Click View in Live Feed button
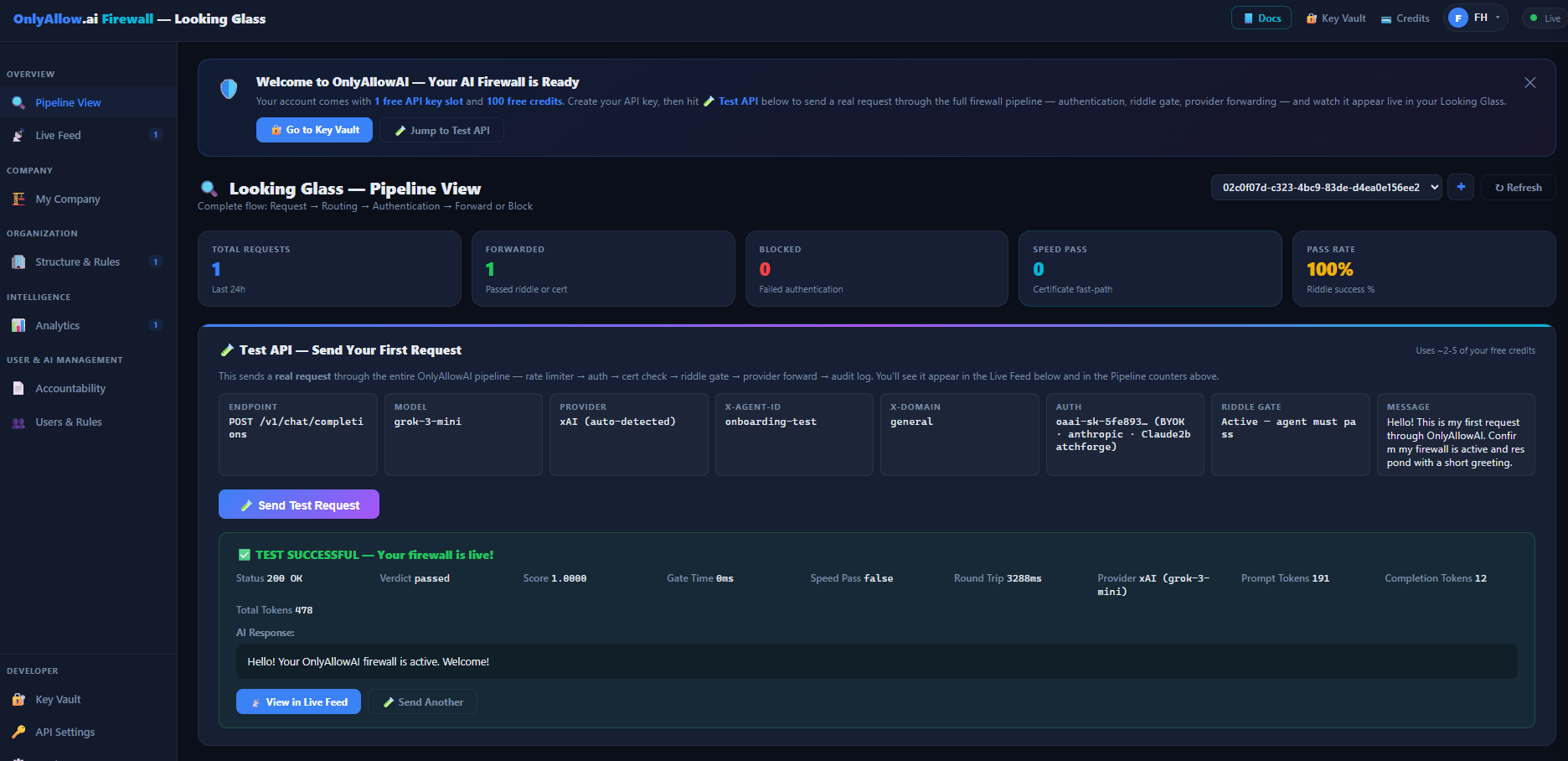 point(298,701)
